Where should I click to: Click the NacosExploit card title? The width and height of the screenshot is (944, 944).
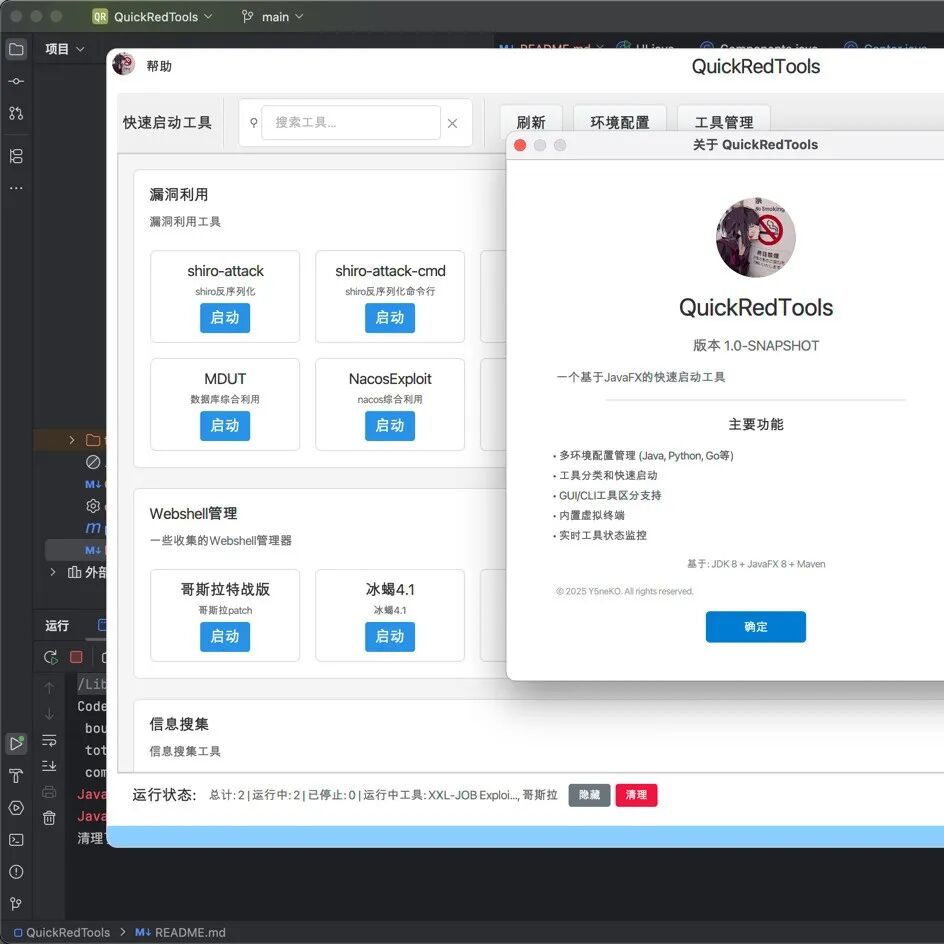click(390, 379)
